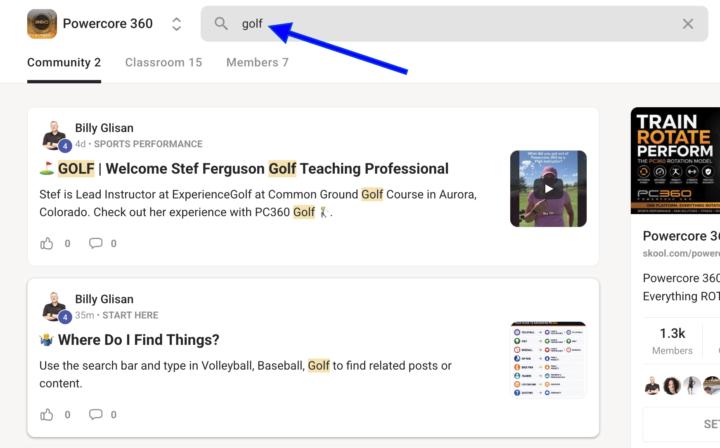Click the TRAIN ROTATE PERFORM banner image

point(675,161)
